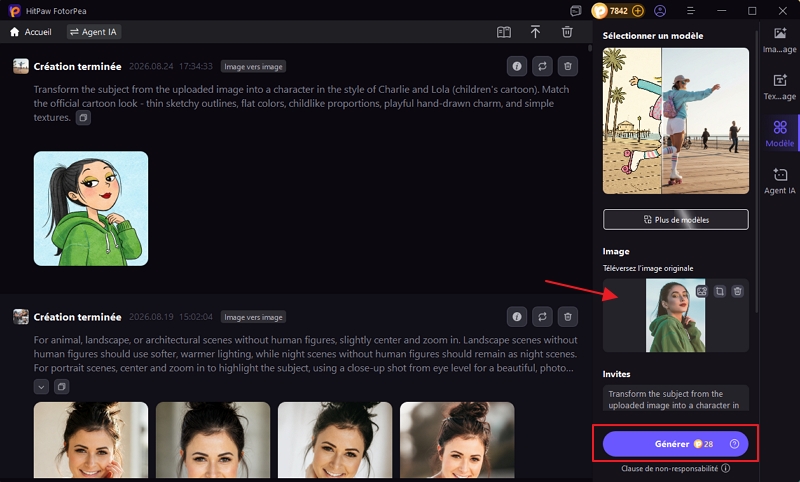Click the Image vers image tag of second creation
This screenshot has width=800, height=482.
coord(253,317)
